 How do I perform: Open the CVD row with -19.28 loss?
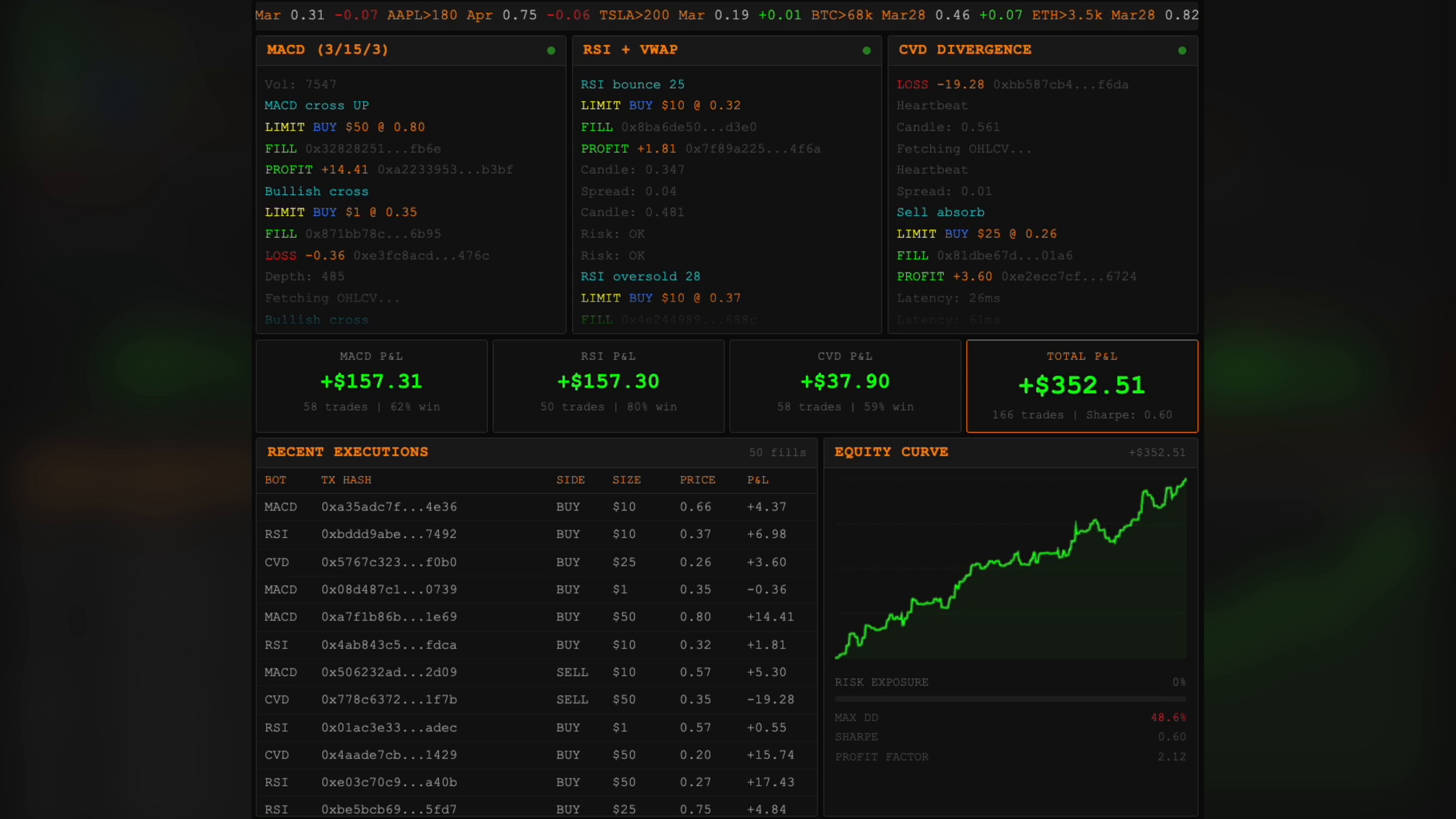[389, 700]
